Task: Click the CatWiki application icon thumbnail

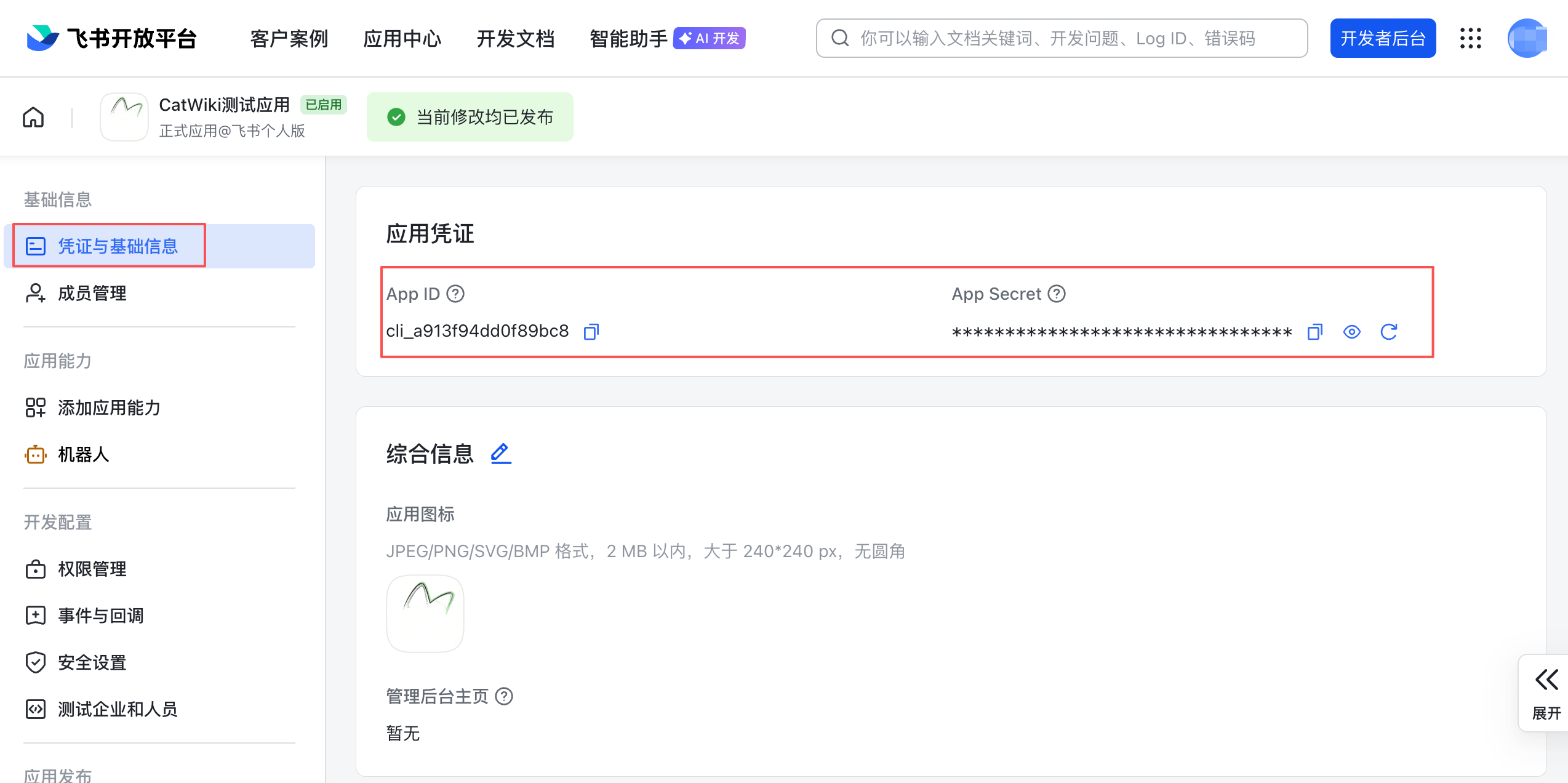Action: click(x=124, y=116)
